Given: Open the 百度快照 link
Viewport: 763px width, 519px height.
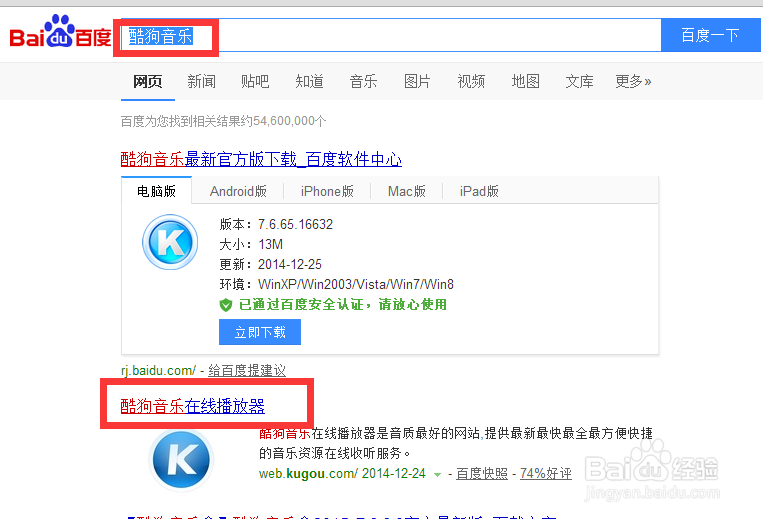Looking at the screenshot, I should (482, 473).
